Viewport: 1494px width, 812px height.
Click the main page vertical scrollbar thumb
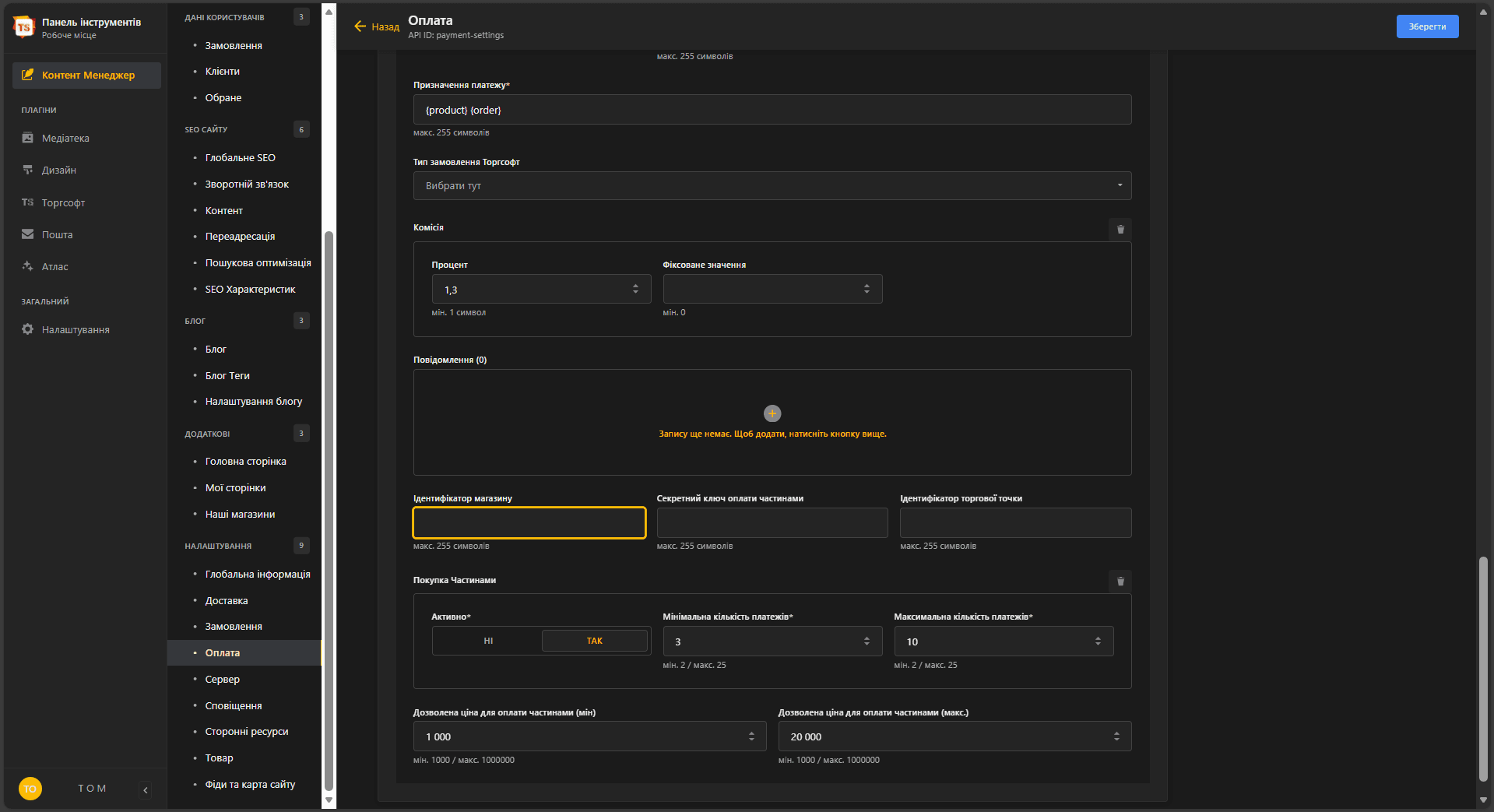click(x=1483, y=668)
